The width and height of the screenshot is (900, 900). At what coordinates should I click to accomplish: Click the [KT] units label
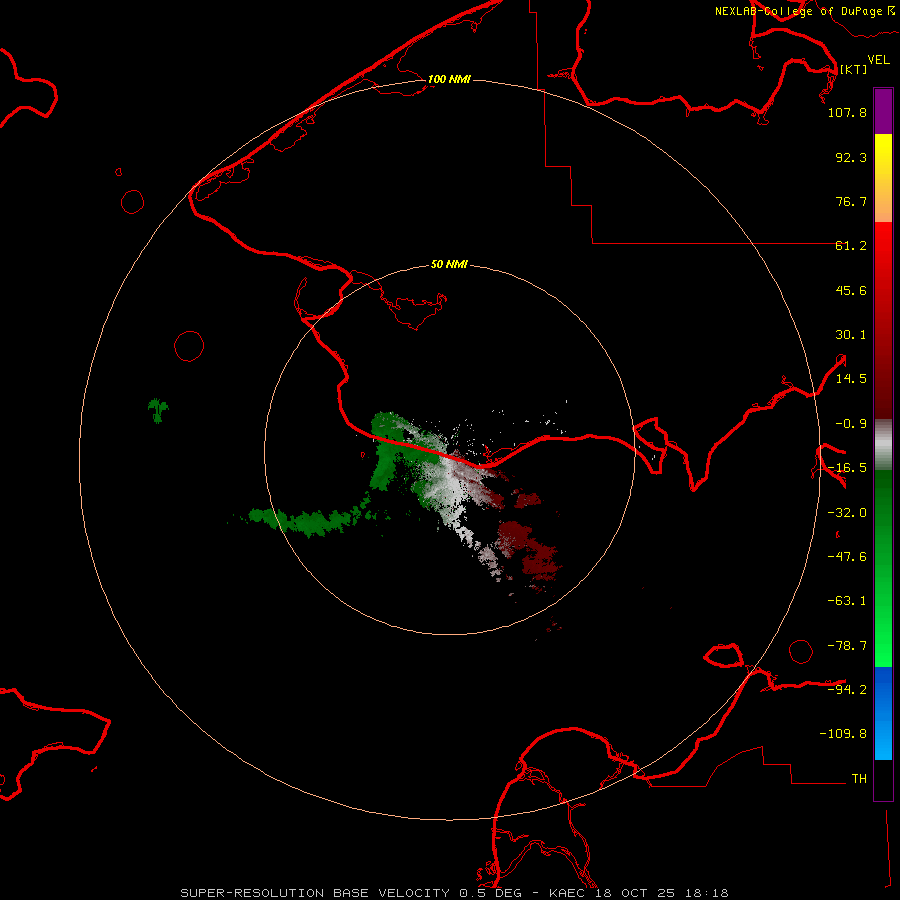854,69
